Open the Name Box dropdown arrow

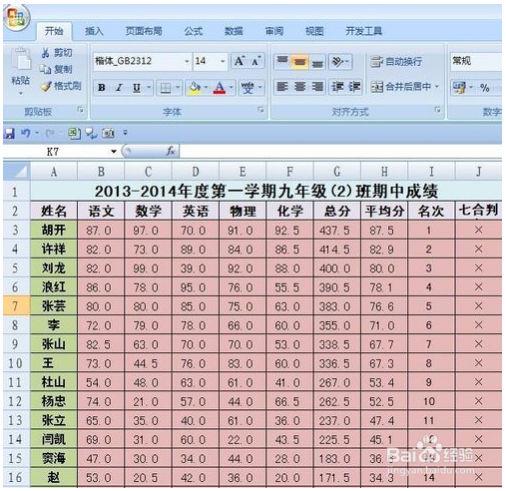(x=114, y=152)
